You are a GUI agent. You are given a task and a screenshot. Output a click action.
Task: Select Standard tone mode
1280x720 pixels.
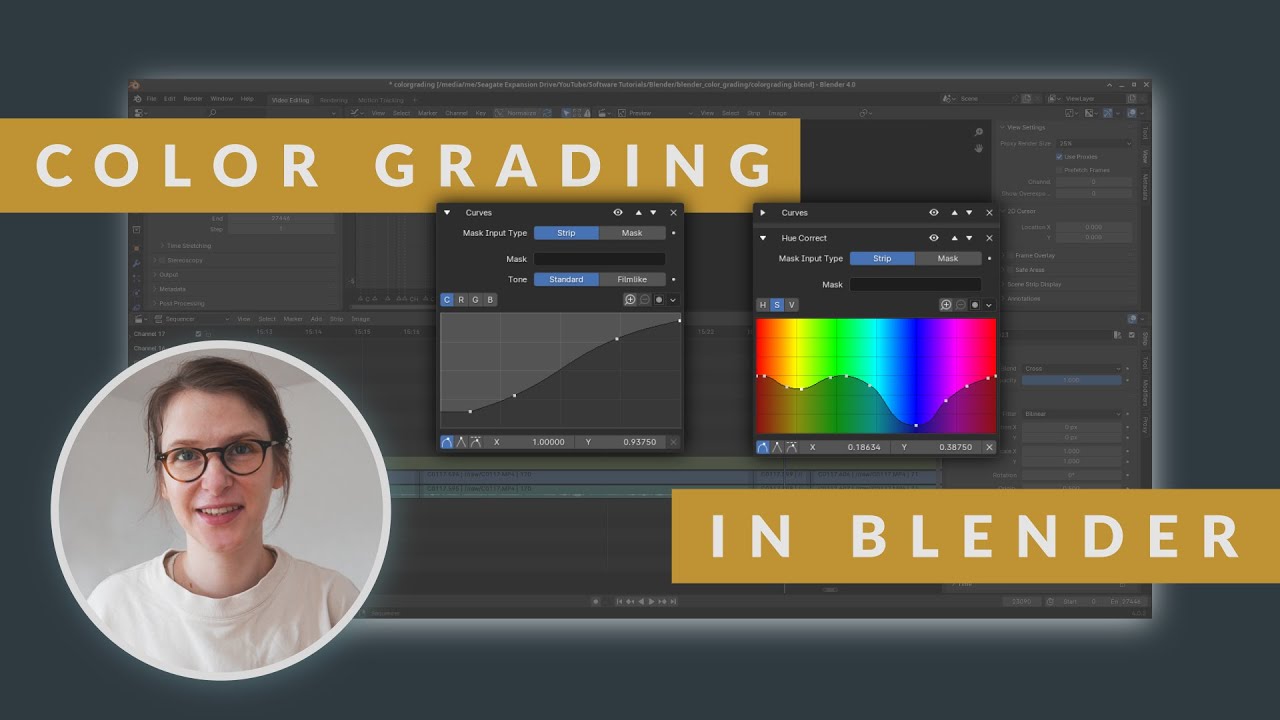click(566, 279)
